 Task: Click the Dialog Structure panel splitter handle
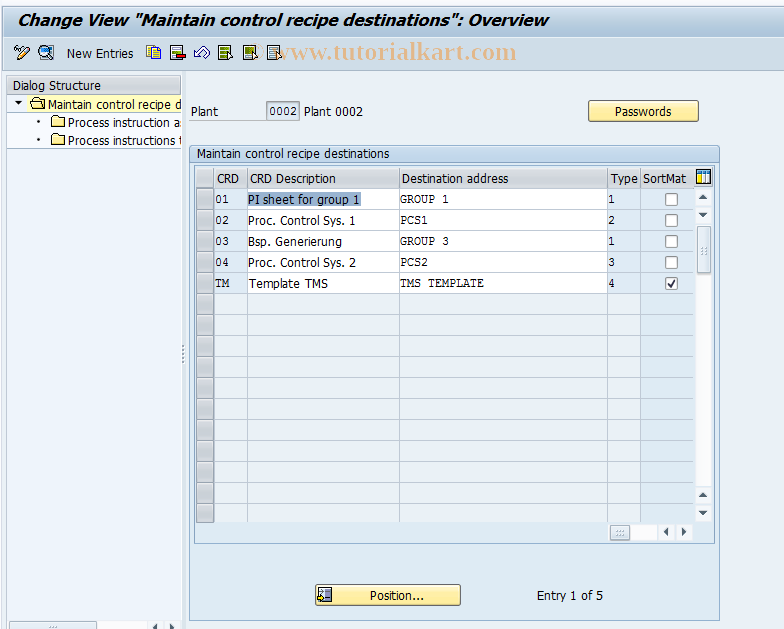click(183, 354)
